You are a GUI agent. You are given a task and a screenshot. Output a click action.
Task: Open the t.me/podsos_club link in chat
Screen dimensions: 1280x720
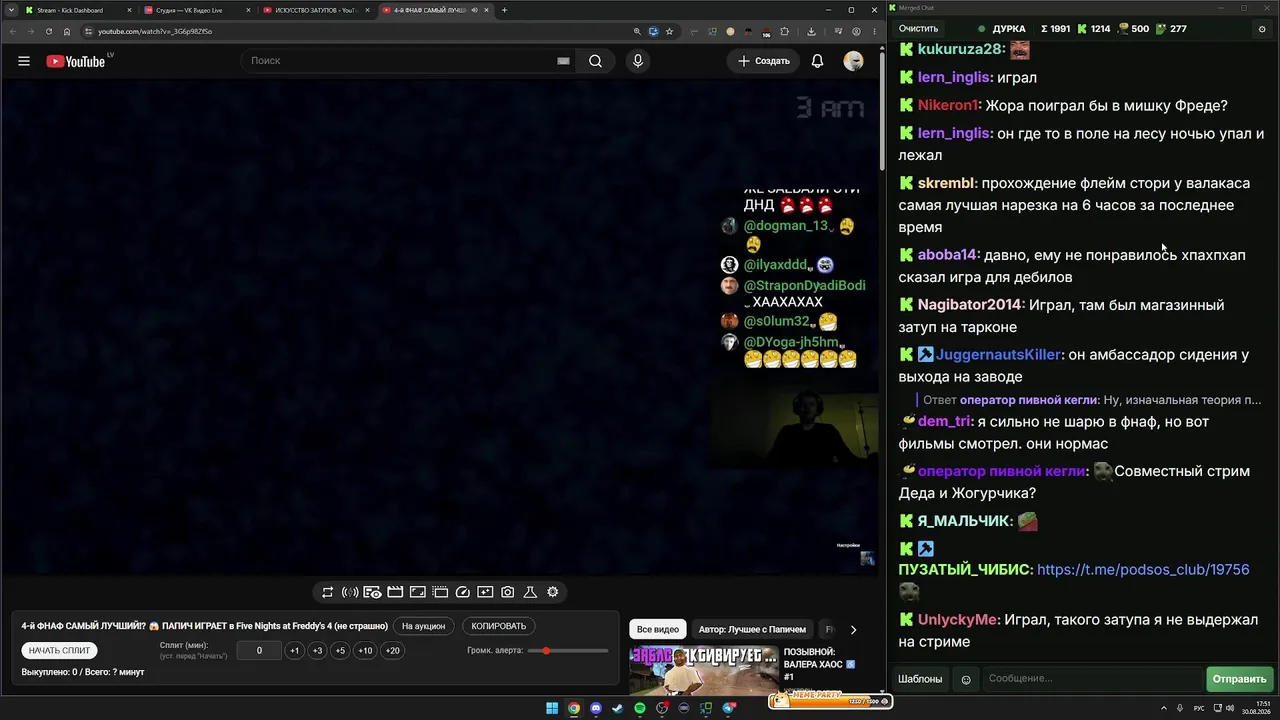coord(1143,570)
